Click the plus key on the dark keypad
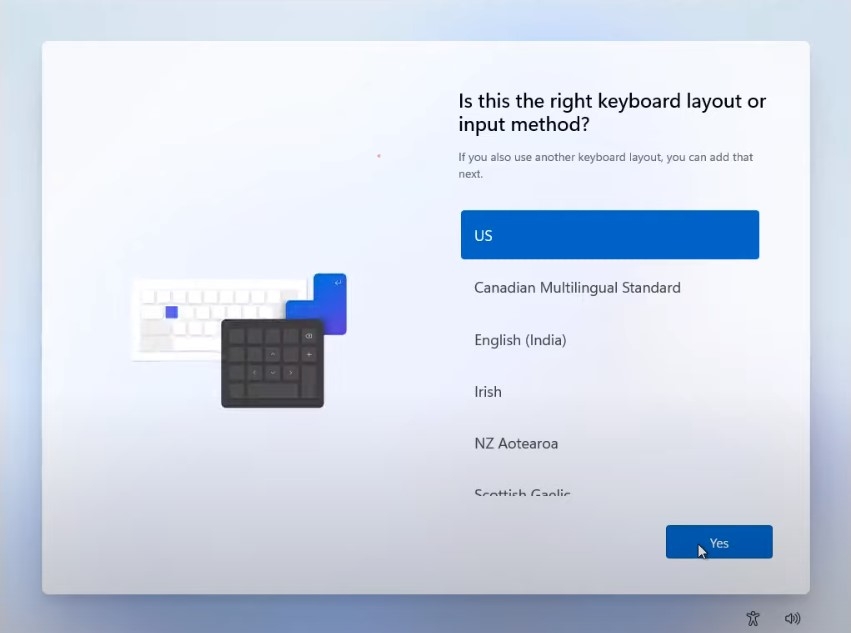The height and width of the screenshot is (633, 851). [309, 354]
